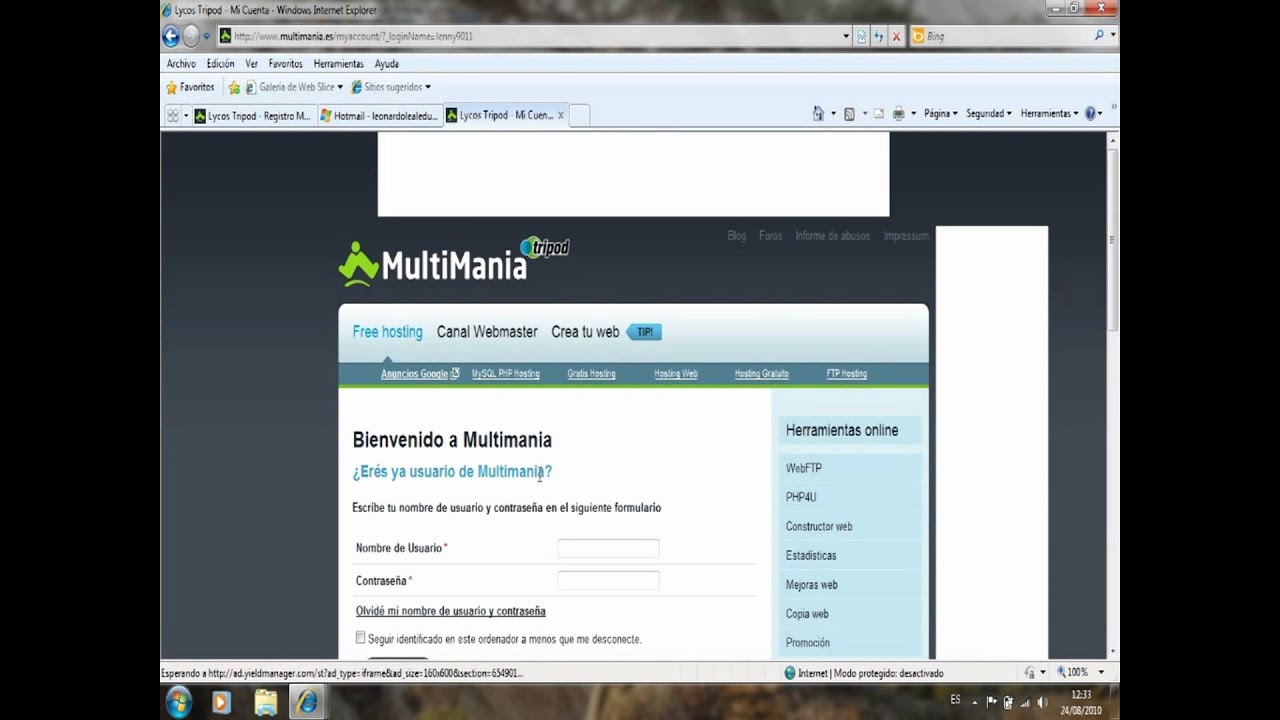Click the MySQL PHP Hosting ad link
Screen dimensions: 1280x720
pos(505,374)
